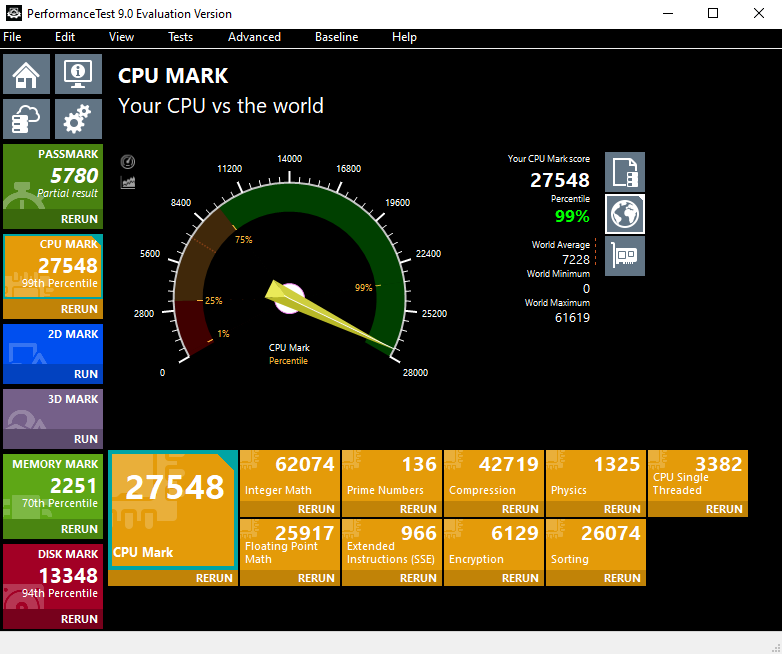Click the green 99% percentile value

pyautogui.click(x=572, y=216)
